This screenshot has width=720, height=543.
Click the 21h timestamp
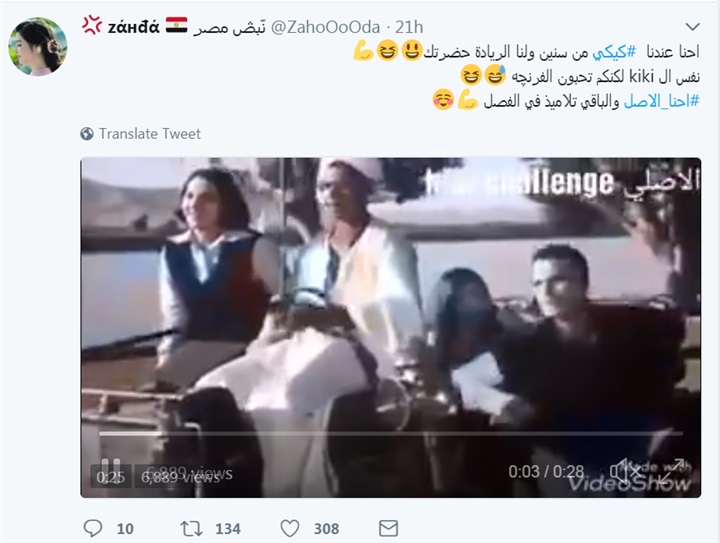coord(409,28)
